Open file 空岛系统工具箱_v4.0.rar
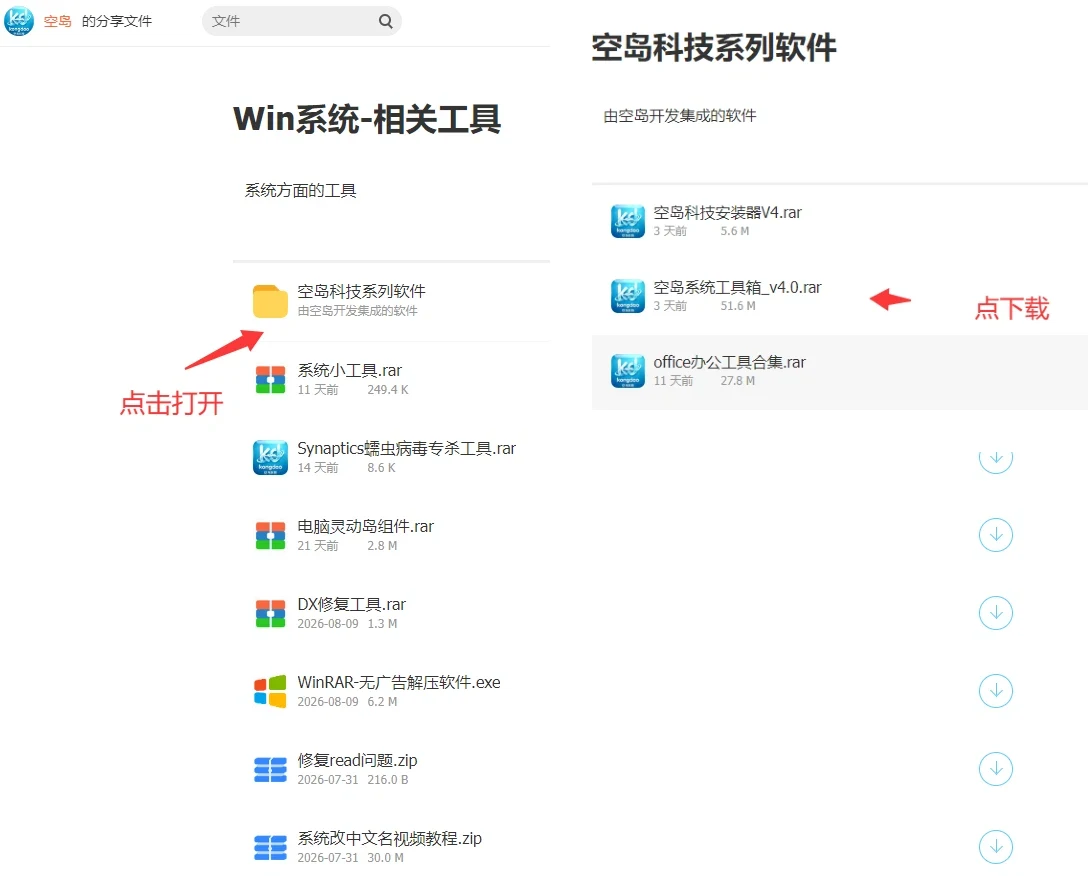 (x=737, y=288)
